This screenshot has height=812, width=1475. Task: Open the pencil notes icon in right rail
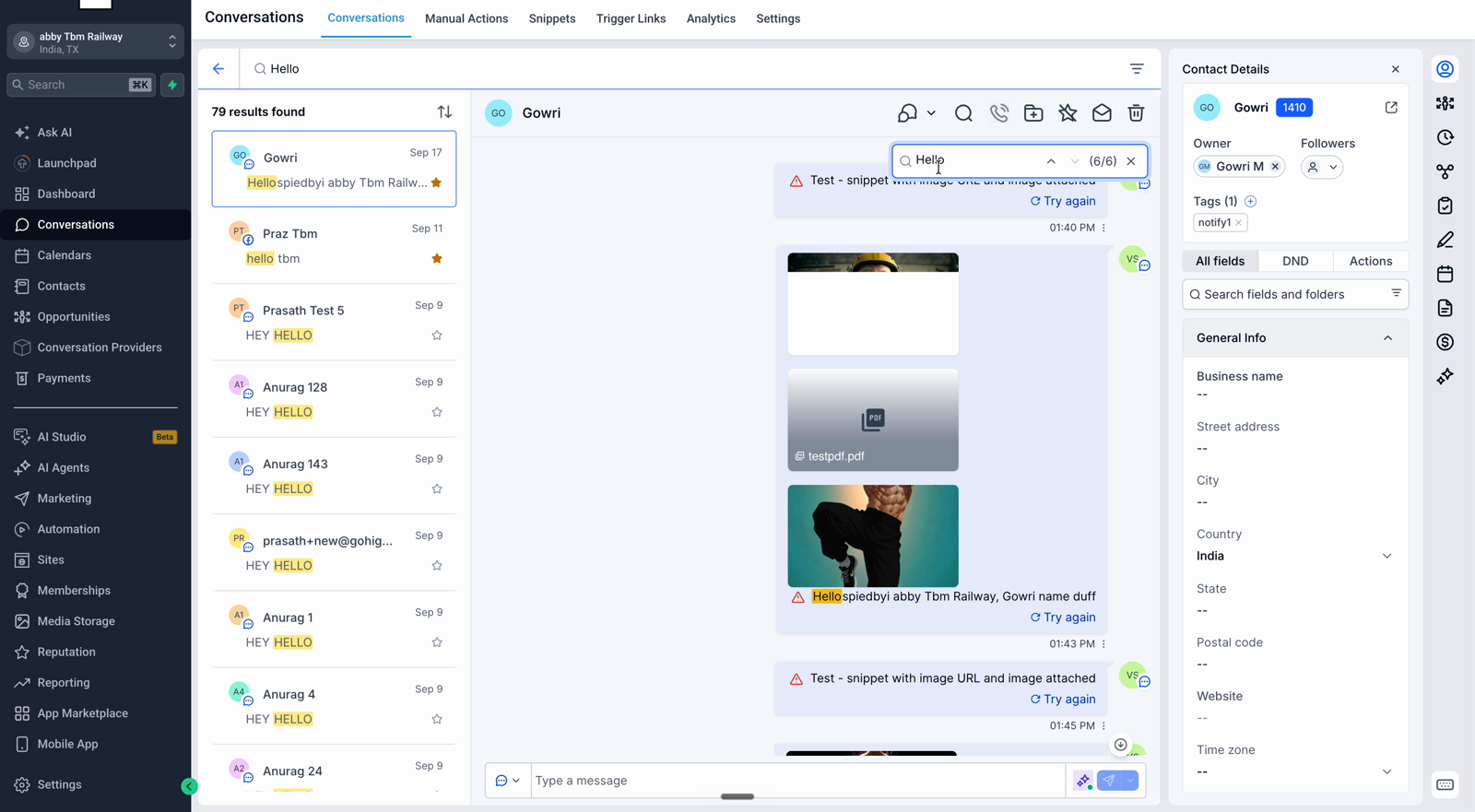pos(1445,240)
